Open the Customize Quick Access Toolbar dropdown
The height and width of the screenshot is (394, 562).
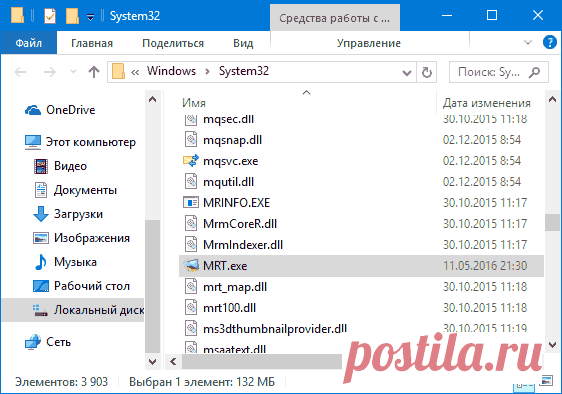[x=91, y=16]
